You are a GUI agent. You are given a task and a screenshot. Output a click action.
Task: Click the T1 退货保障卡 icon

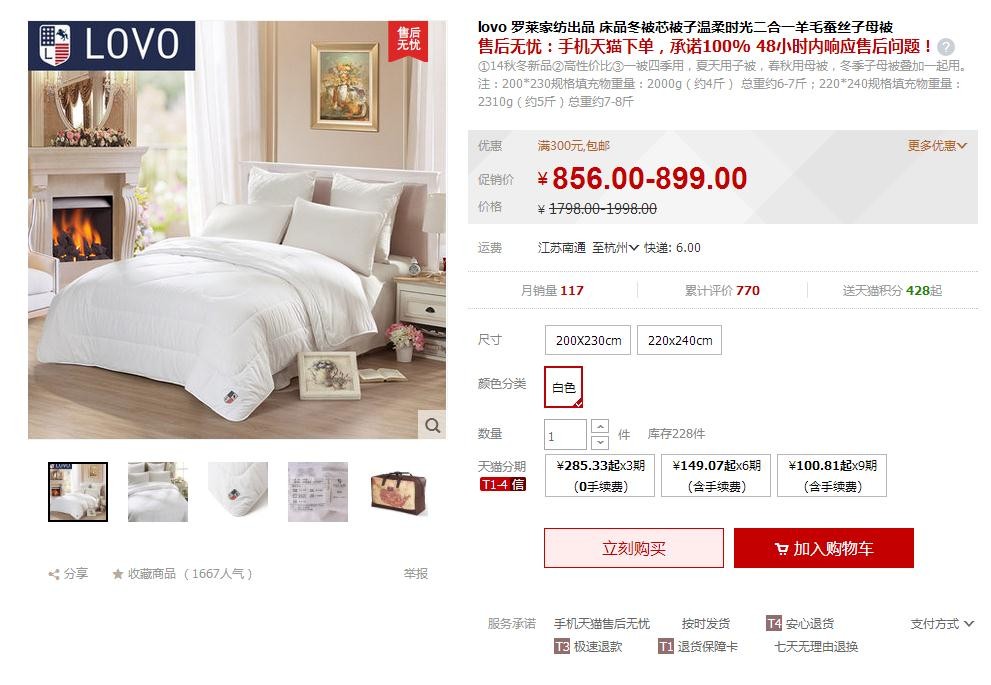point(666,646)
